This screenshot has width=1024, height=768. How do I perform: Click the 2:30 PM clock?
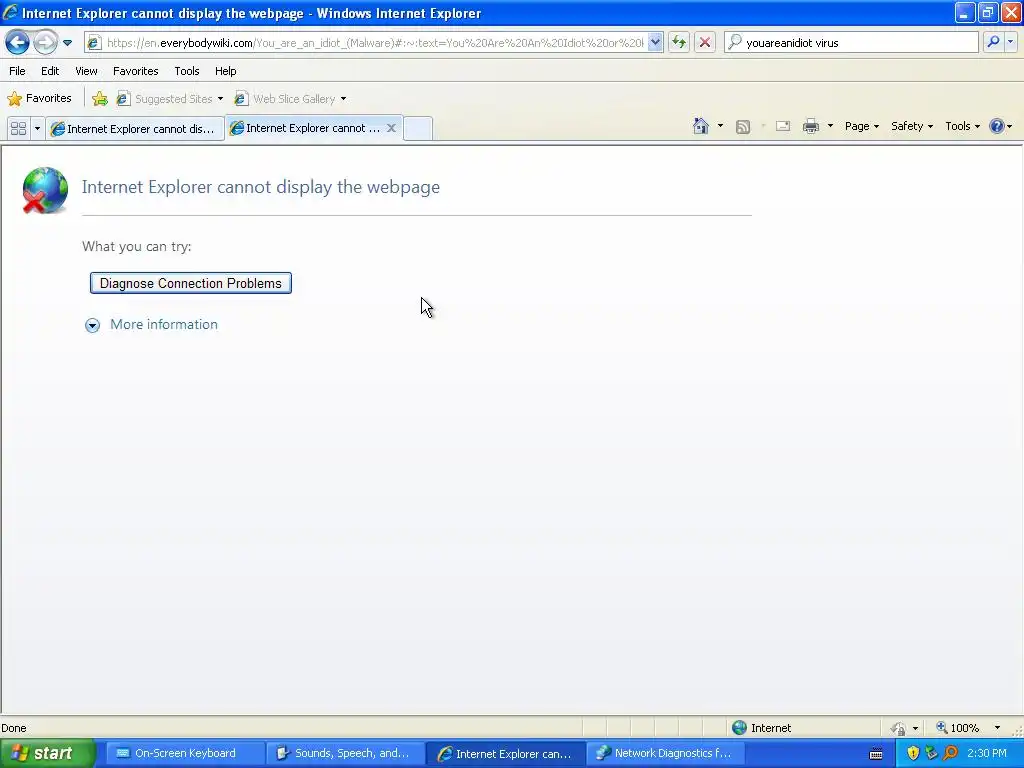[x=987, y=753]
